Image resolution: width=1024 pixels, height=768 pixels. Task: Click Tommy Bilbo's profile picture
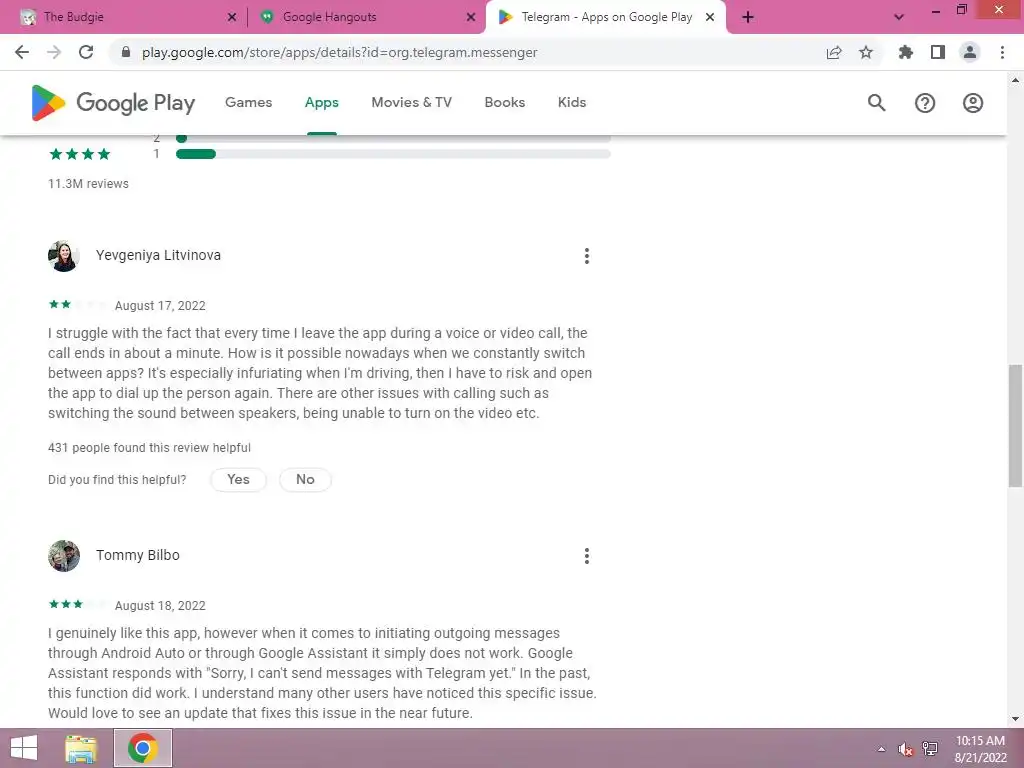[x=64, y=556]
